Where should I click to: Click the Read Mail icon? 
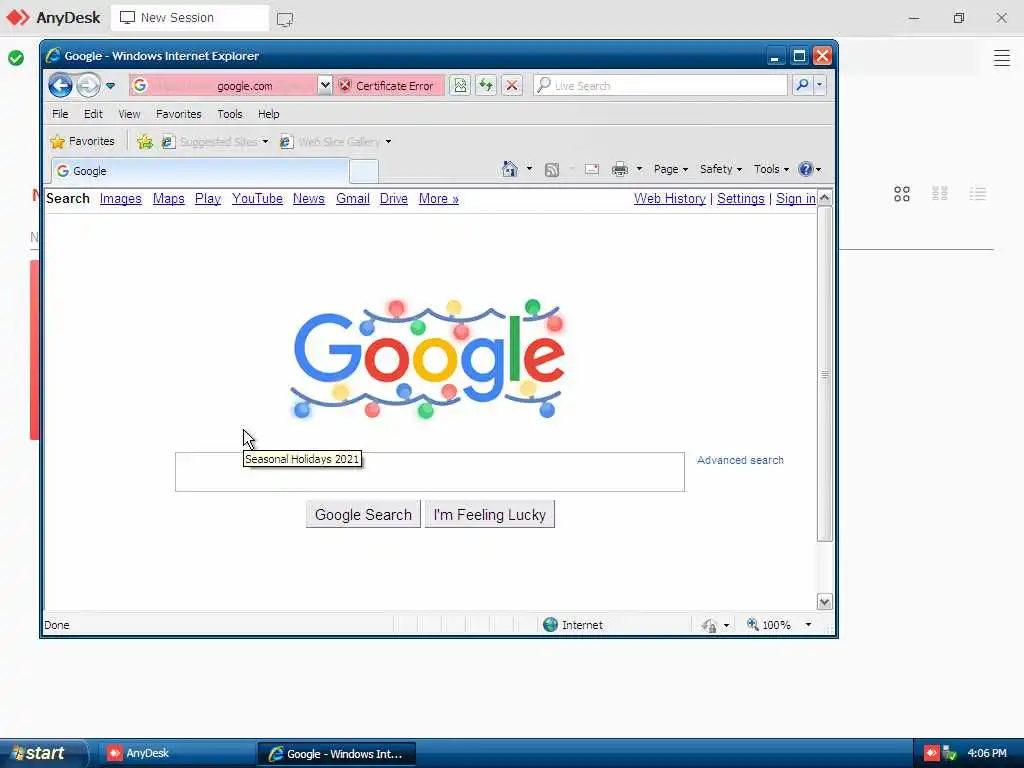[592, 169]
